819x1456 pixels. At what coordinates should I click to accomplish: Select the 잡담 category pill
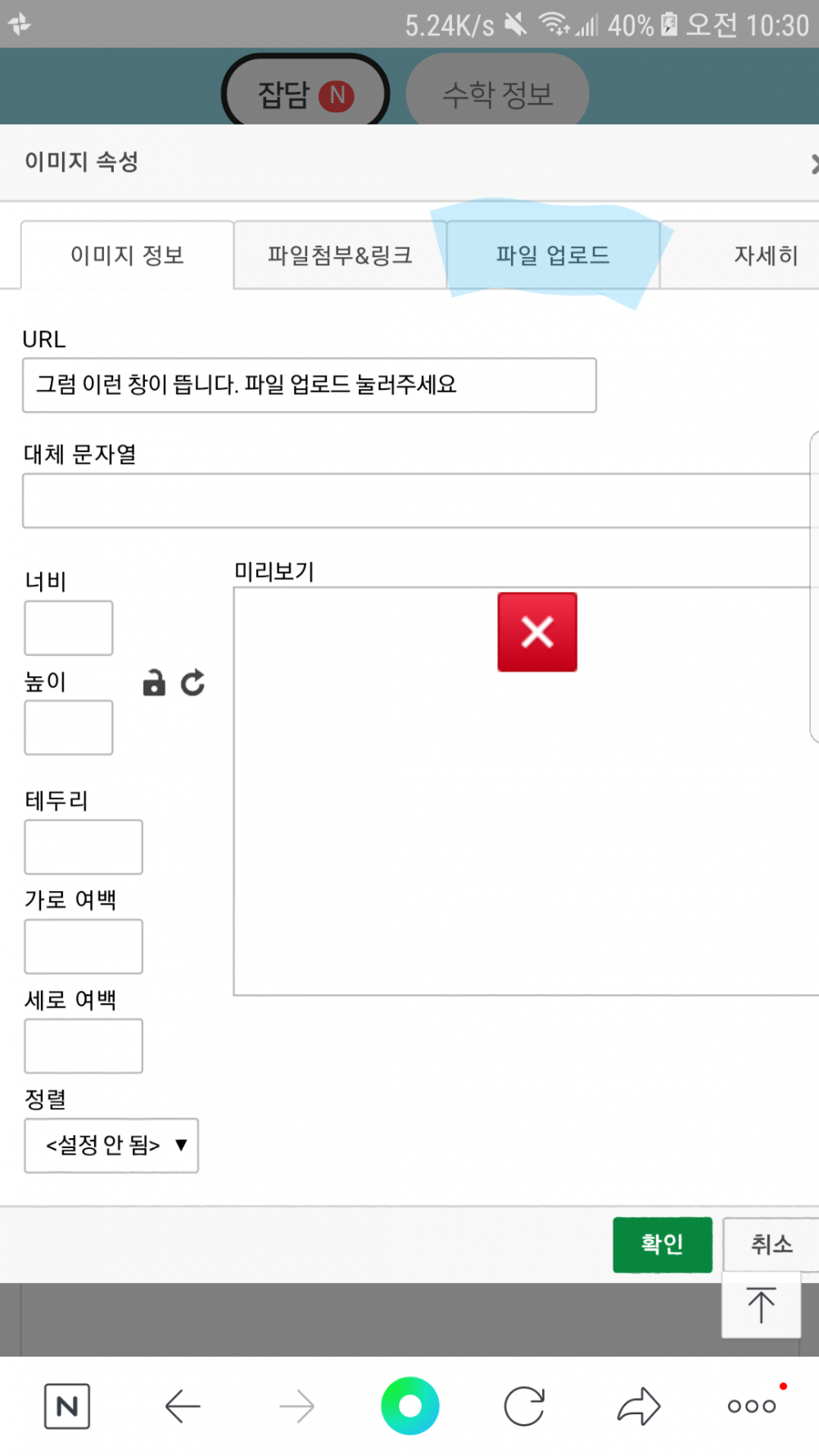click(x=305, y=94)
